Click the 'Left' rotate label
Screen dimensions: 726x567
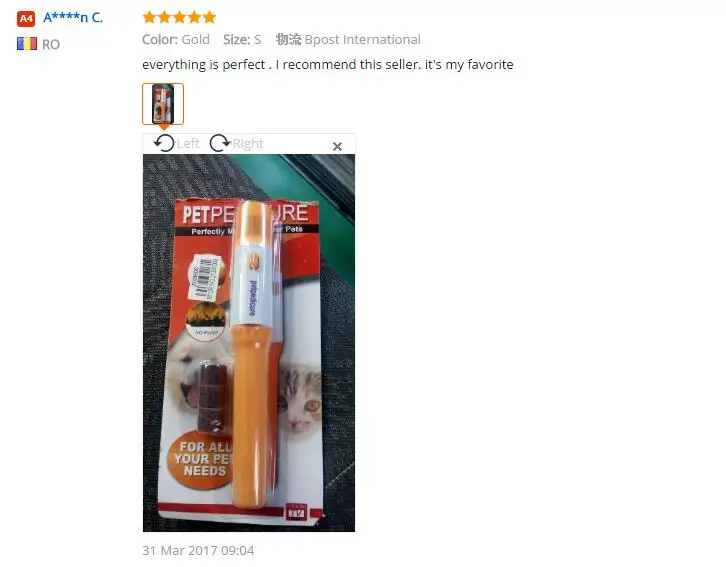188,143
